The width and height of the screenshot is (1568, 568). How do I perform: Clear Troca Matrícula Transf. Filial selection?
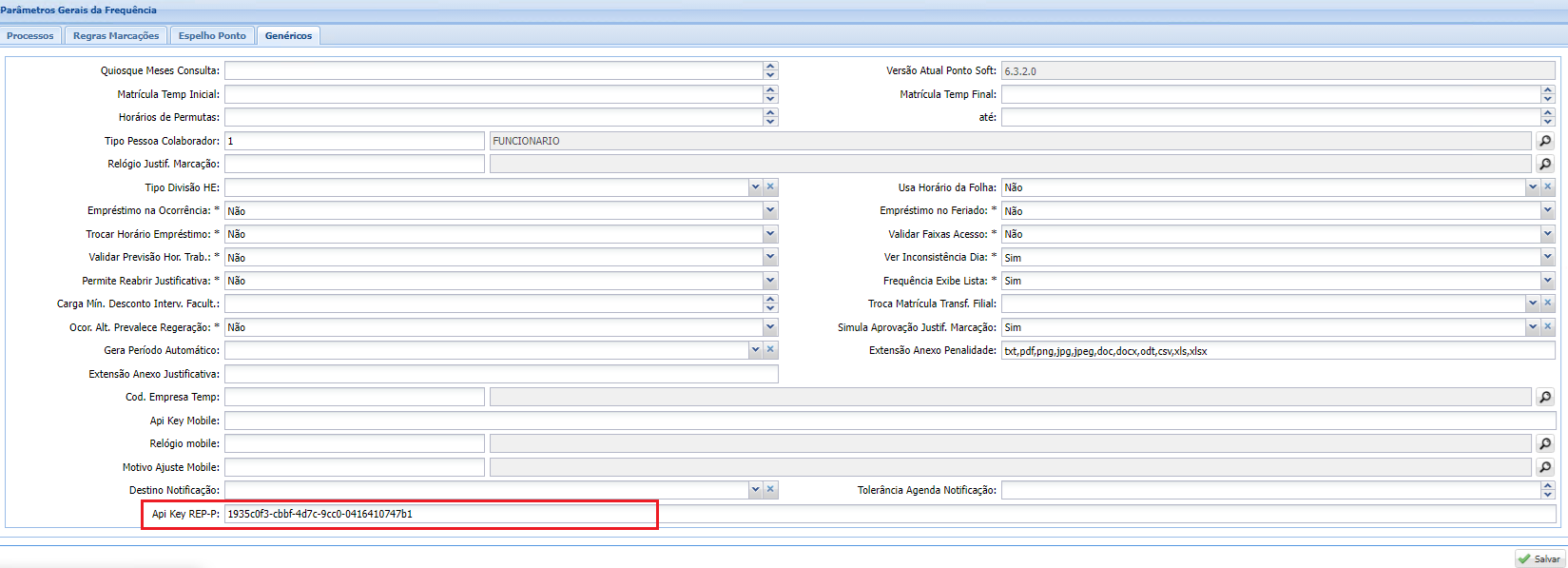point(1548,304)
